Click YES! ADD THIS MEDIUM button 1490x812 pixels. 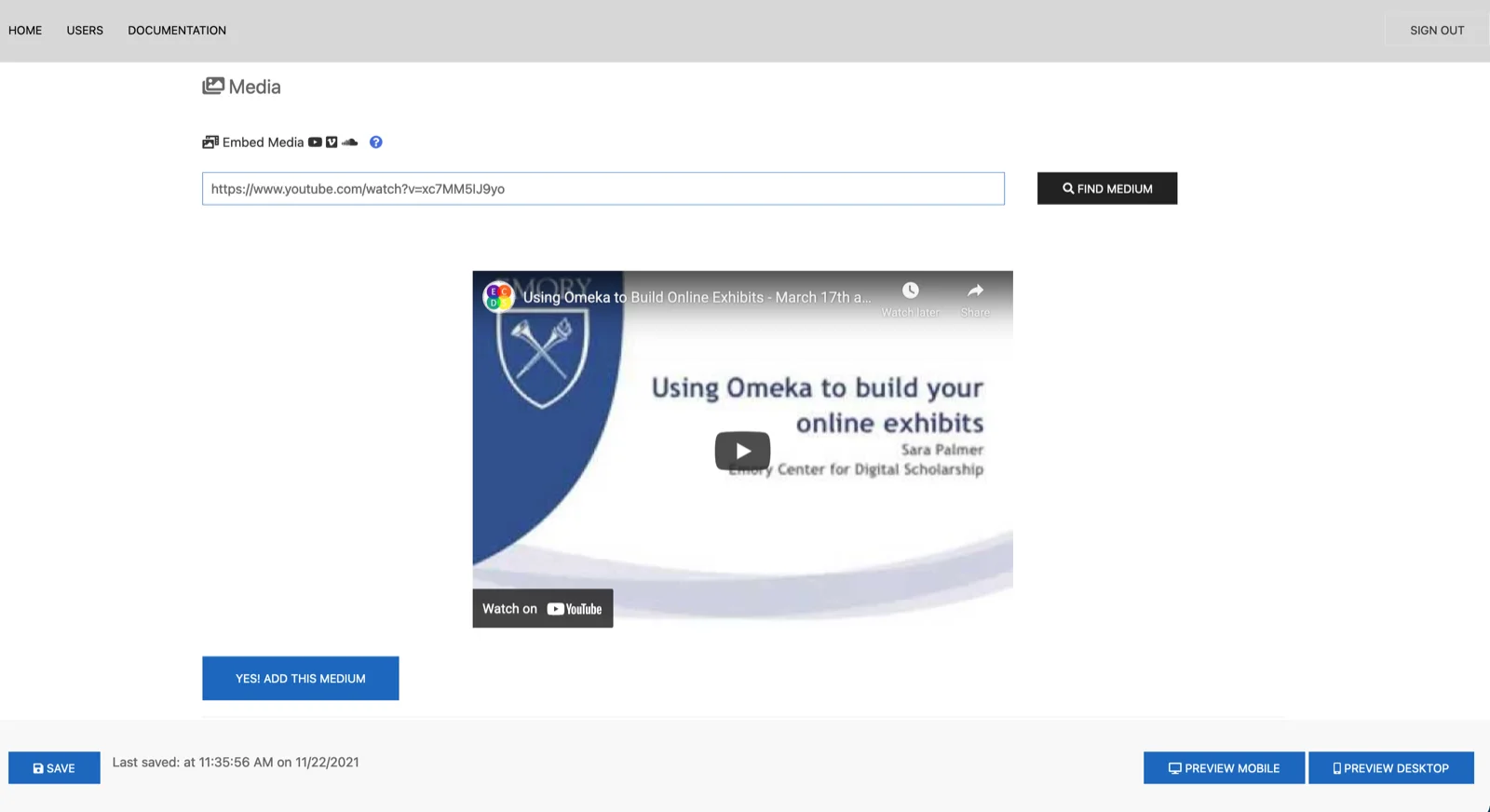coord(301,679)
